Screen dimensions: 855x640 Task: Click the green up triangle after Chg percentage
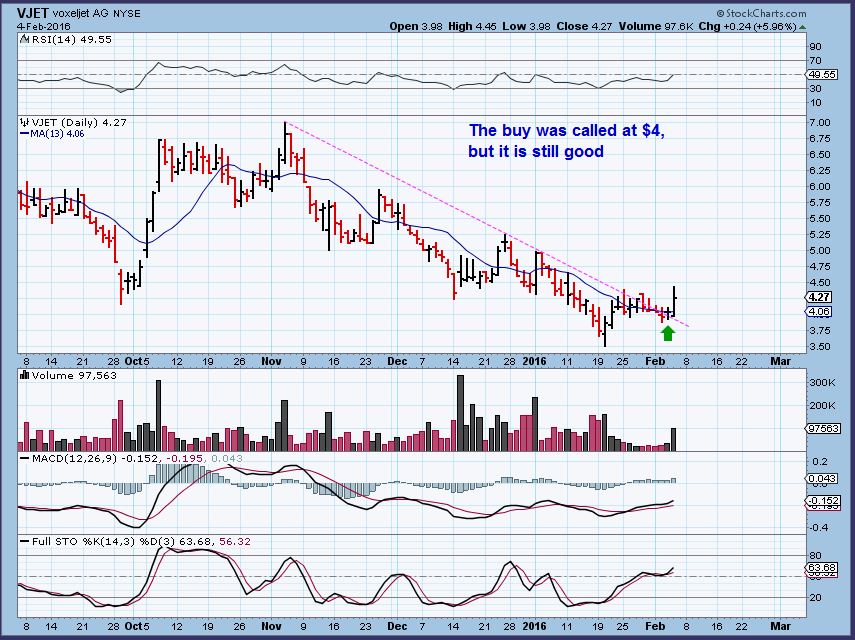(803, 27)
